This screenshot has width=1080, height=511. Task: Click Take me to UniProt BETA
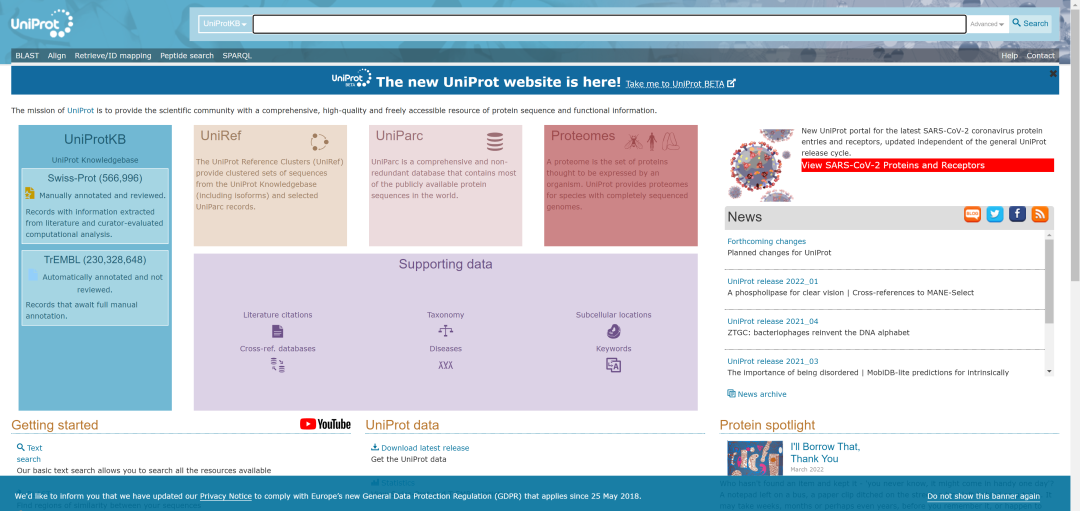tap(681, 83)
